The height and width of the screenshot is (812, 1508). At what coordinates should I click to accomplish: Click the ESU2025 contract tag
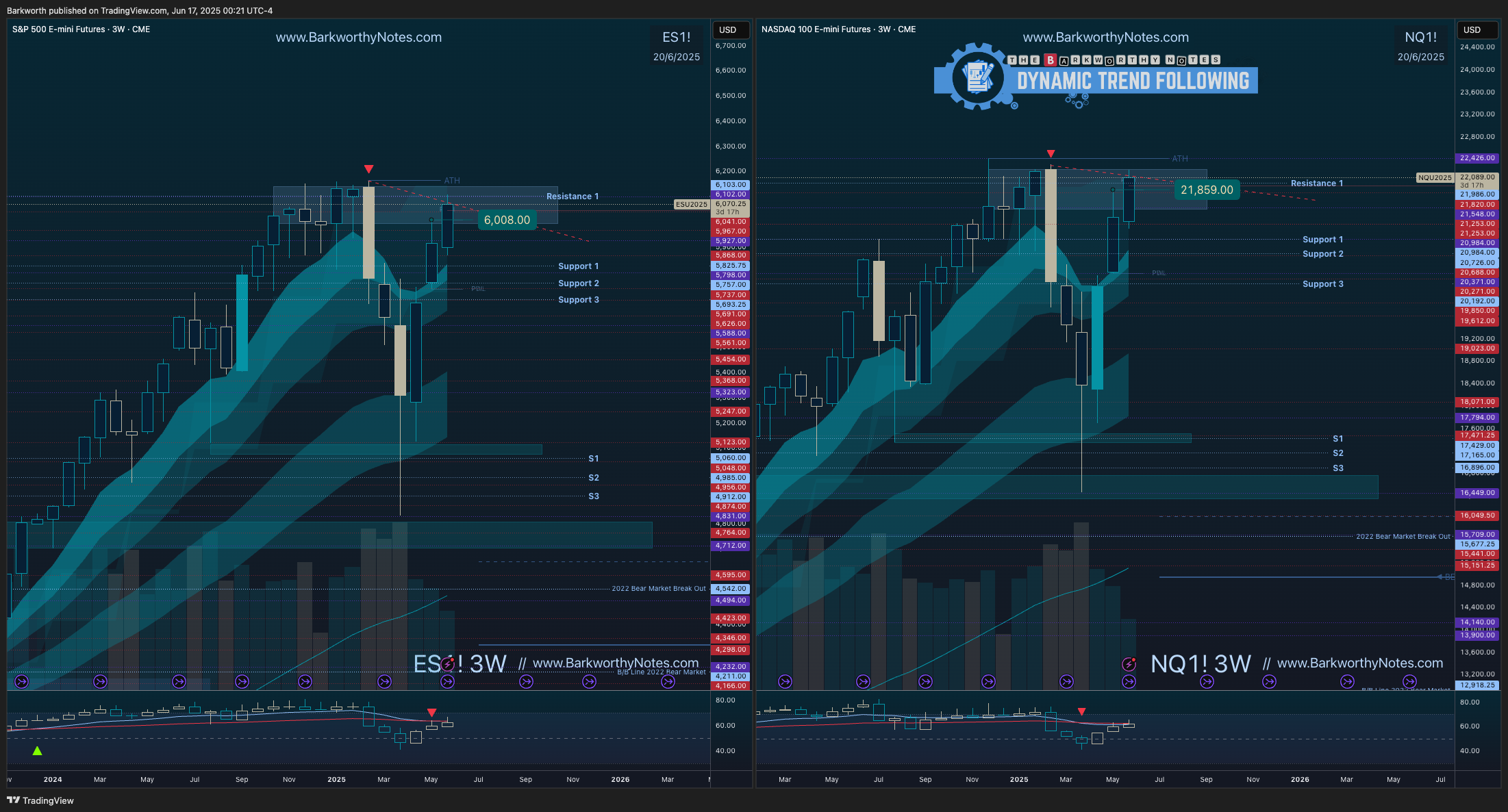coord(692,204)
